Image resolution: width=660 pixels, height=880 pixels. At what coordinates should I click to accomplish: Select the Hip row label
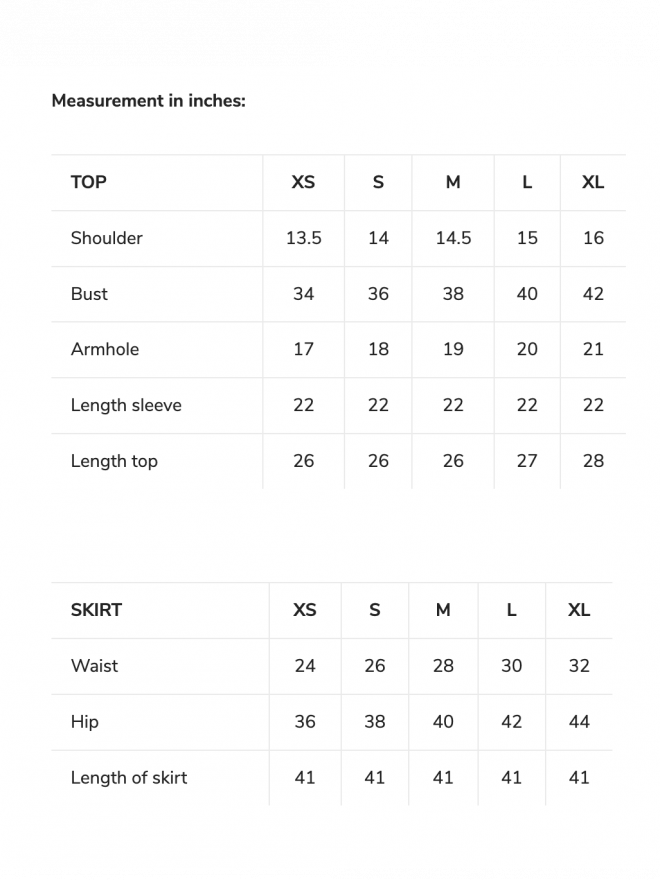85,722
